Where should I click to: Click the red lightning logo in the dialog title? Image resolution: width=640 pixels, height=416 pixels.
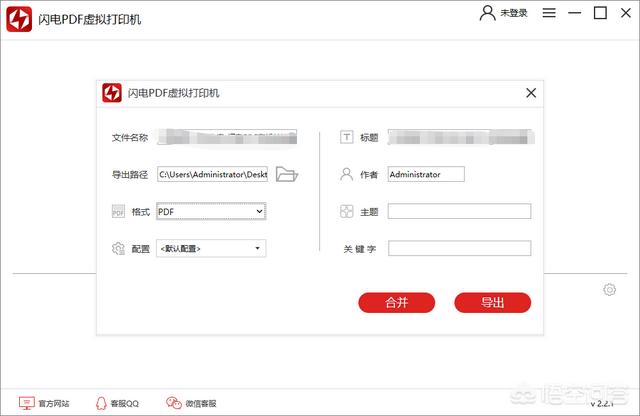[x=112, y=93]
